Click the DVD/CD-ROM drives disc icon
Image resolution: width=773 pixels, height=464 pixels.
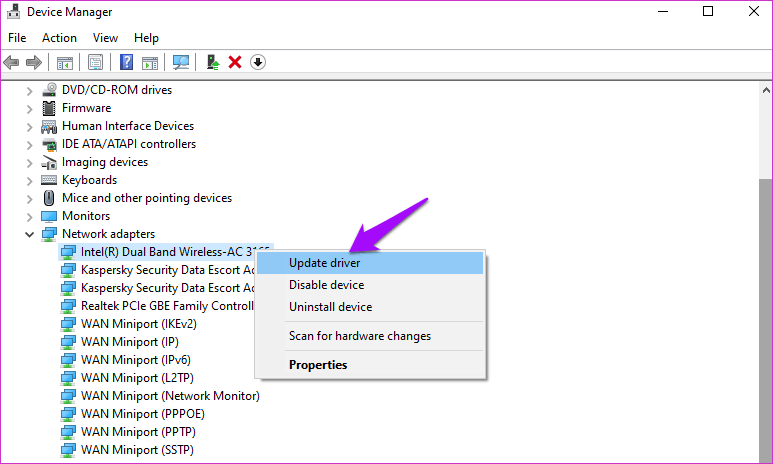49,90
